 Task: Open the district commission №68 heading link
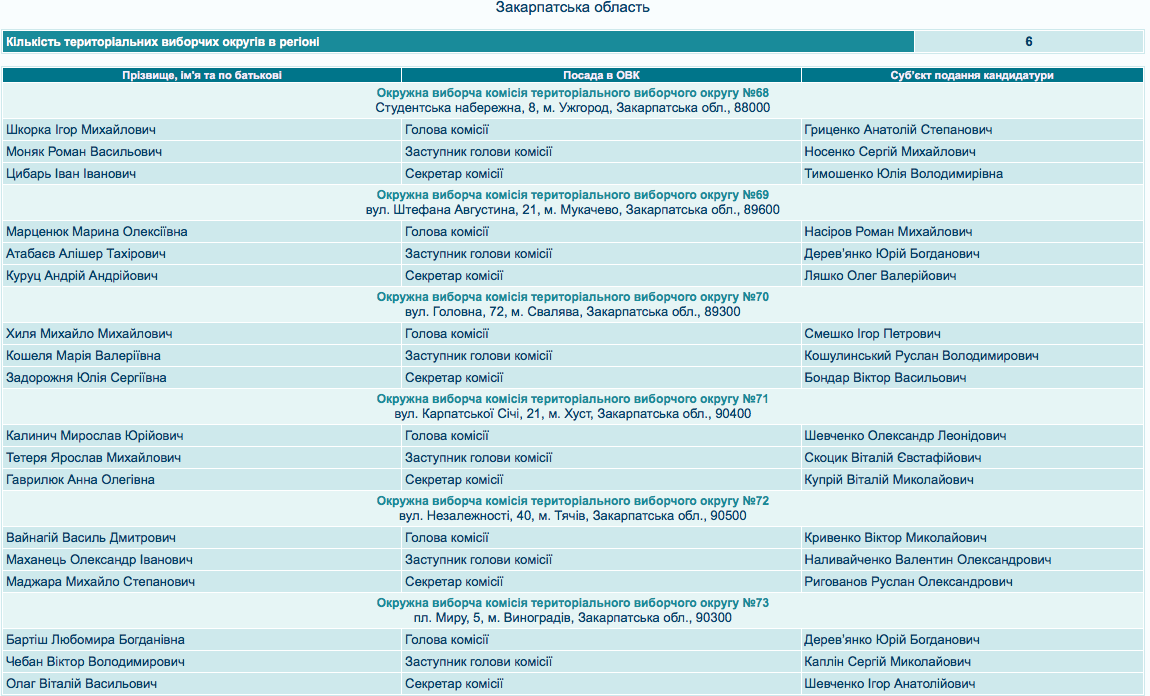point(572,93)
